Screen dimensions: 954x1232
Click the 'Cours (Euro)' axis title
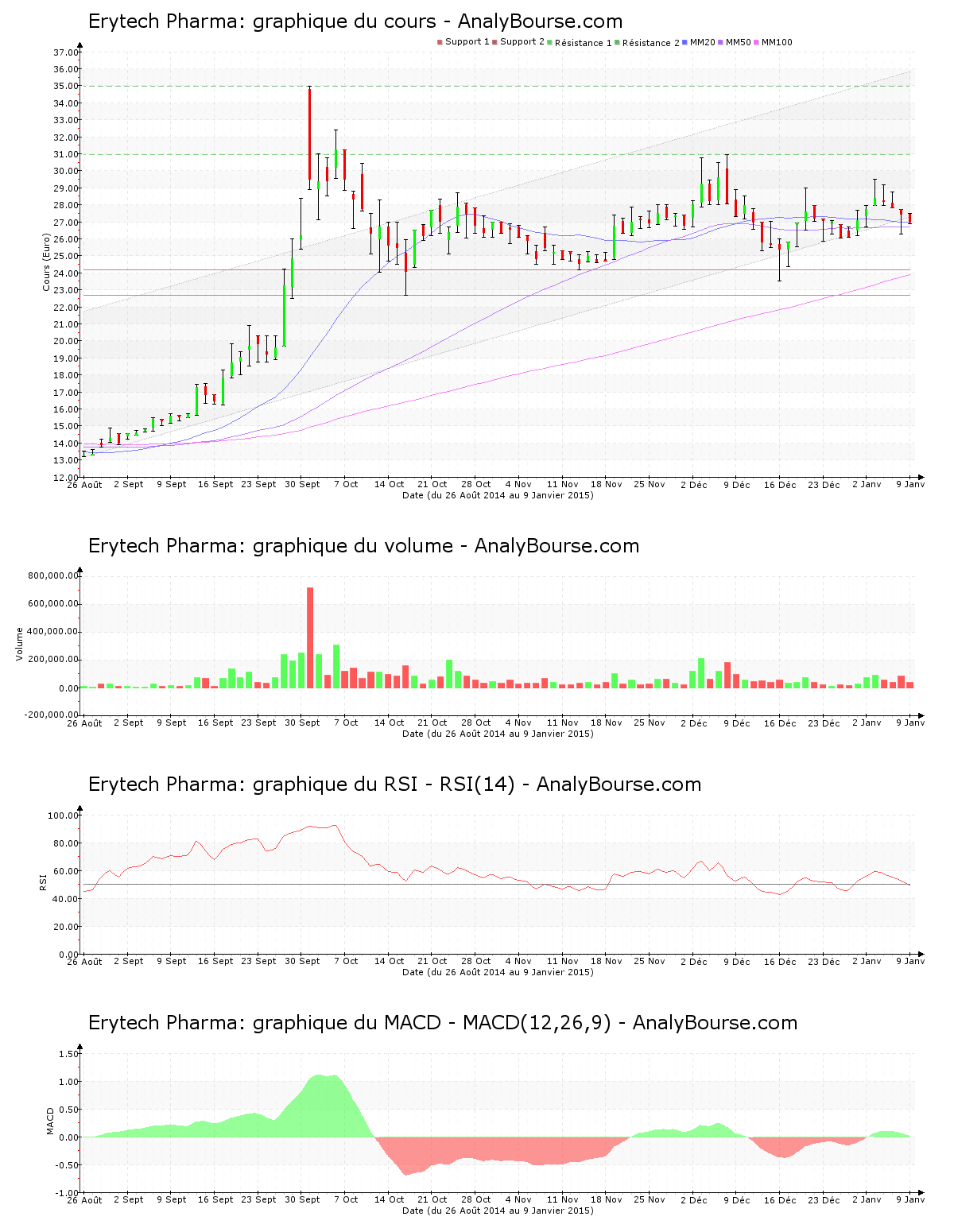click(x=46, y=262)
